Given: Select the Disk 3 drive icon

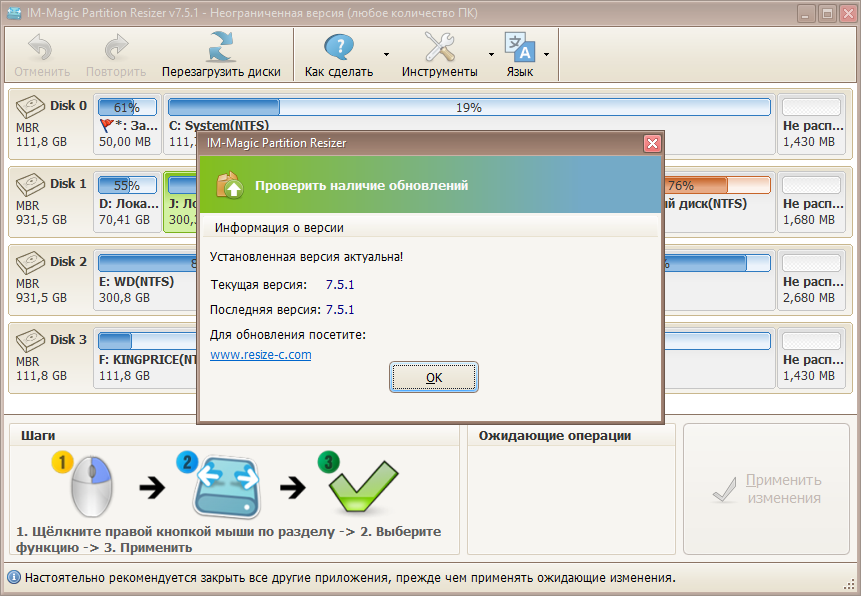Looking at the screenshot, I should click(30, 341).
